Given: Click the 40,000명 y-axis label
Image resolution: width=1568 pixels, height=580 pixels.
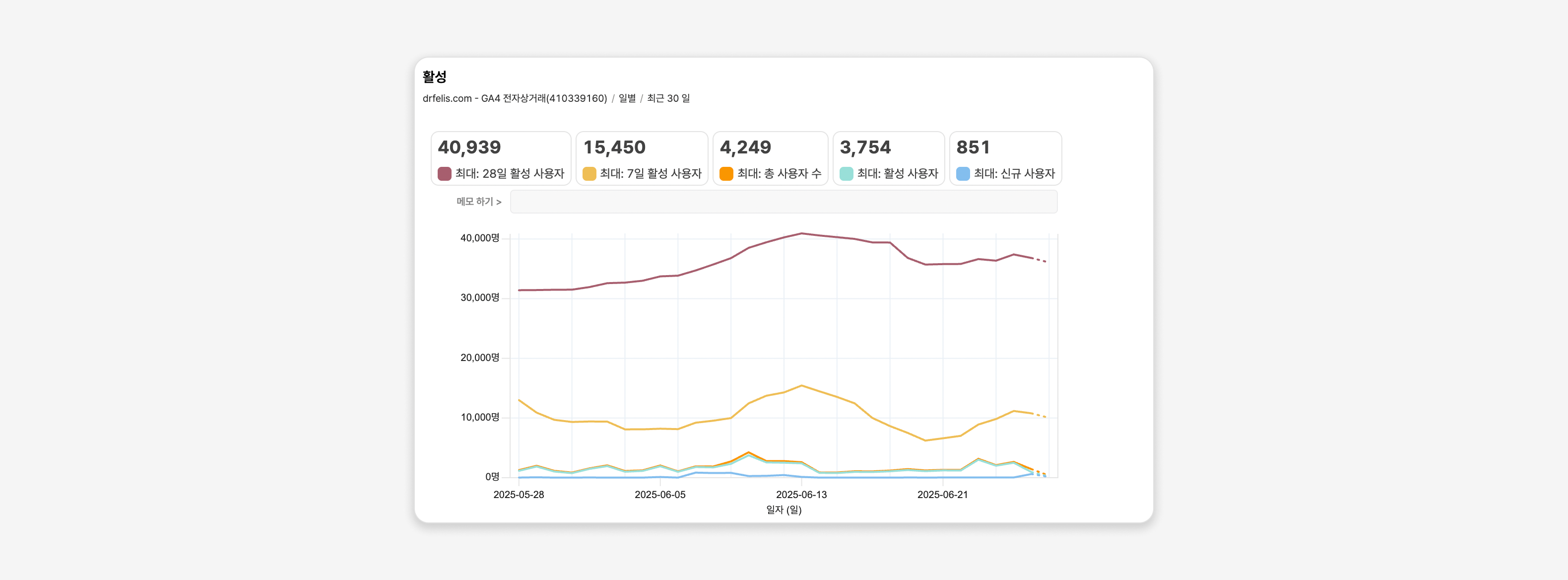Looking at the screenshot, I should point(480,238).
